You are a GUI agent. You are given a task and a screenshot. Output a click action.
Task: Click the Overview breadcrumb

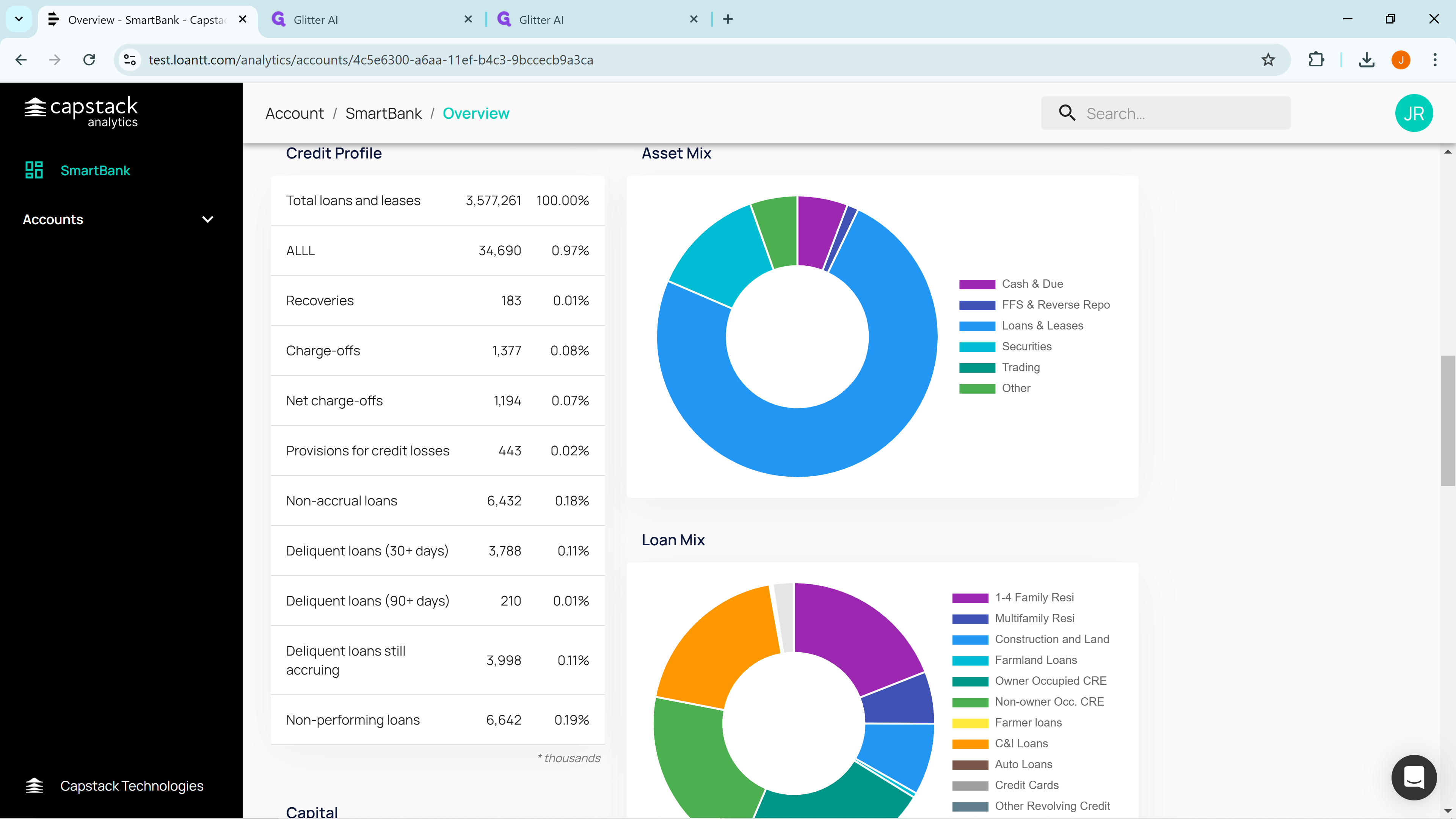click(476, 114)
